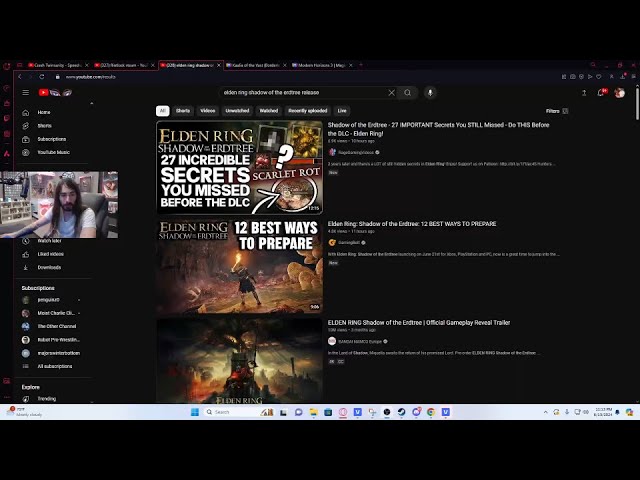Open the YouTube hamburger guide menu
Screen dimensions: 640x480
tap(26, 93)
